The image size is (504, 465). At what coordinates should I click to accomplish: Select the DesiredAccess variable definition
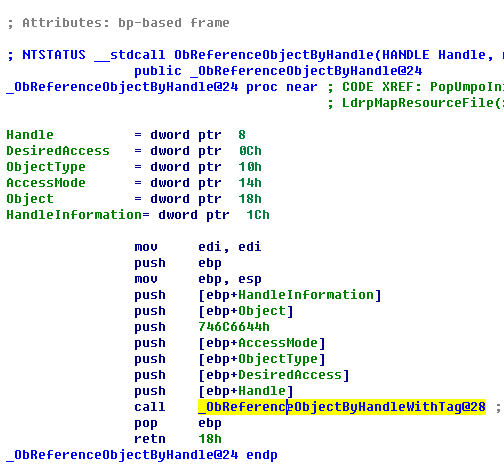(134, 151)
